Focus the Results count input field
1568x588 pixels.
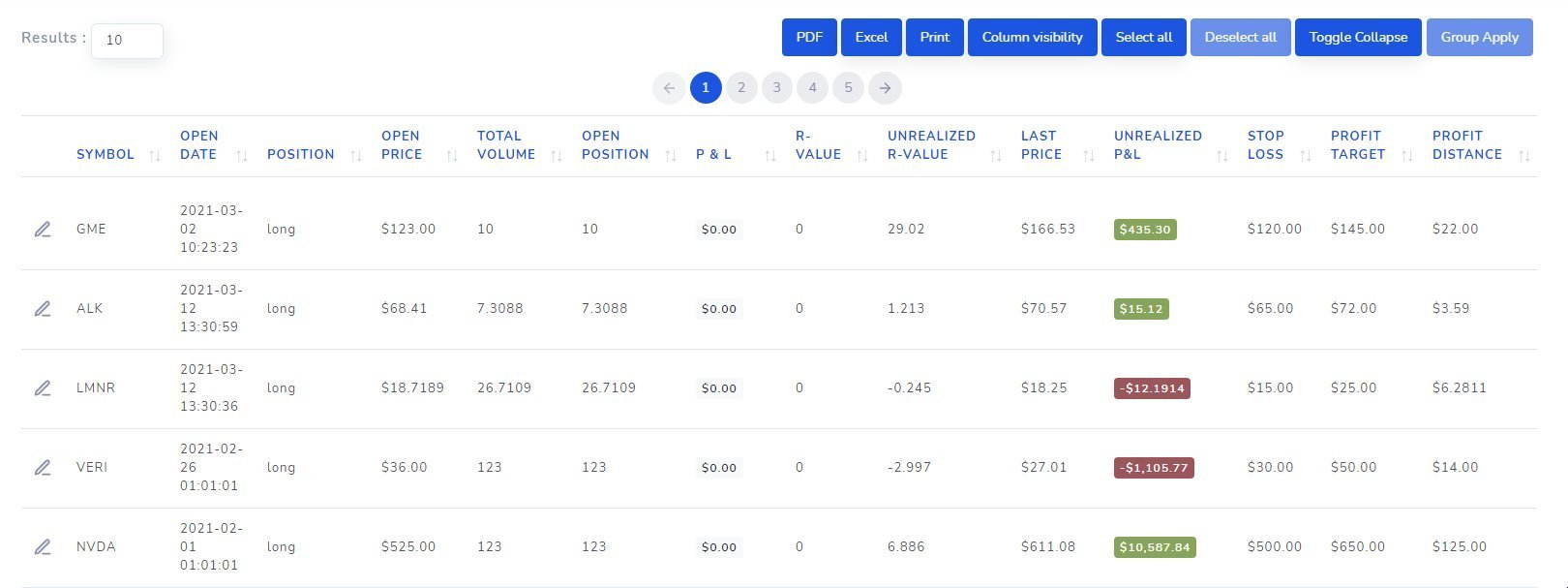coord(127,41)
